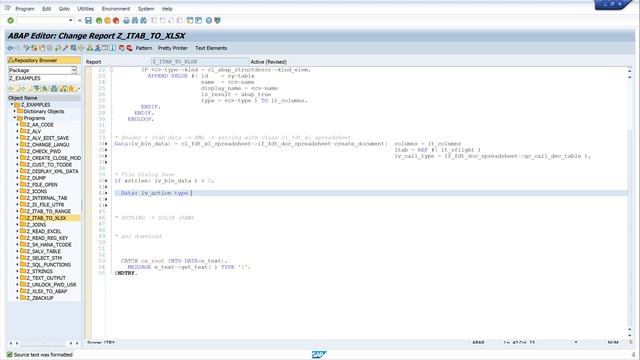The width and height of the screenshot is (640, 360).
Task: Click the Repository Browser header button
Action: tap(44, 60)
